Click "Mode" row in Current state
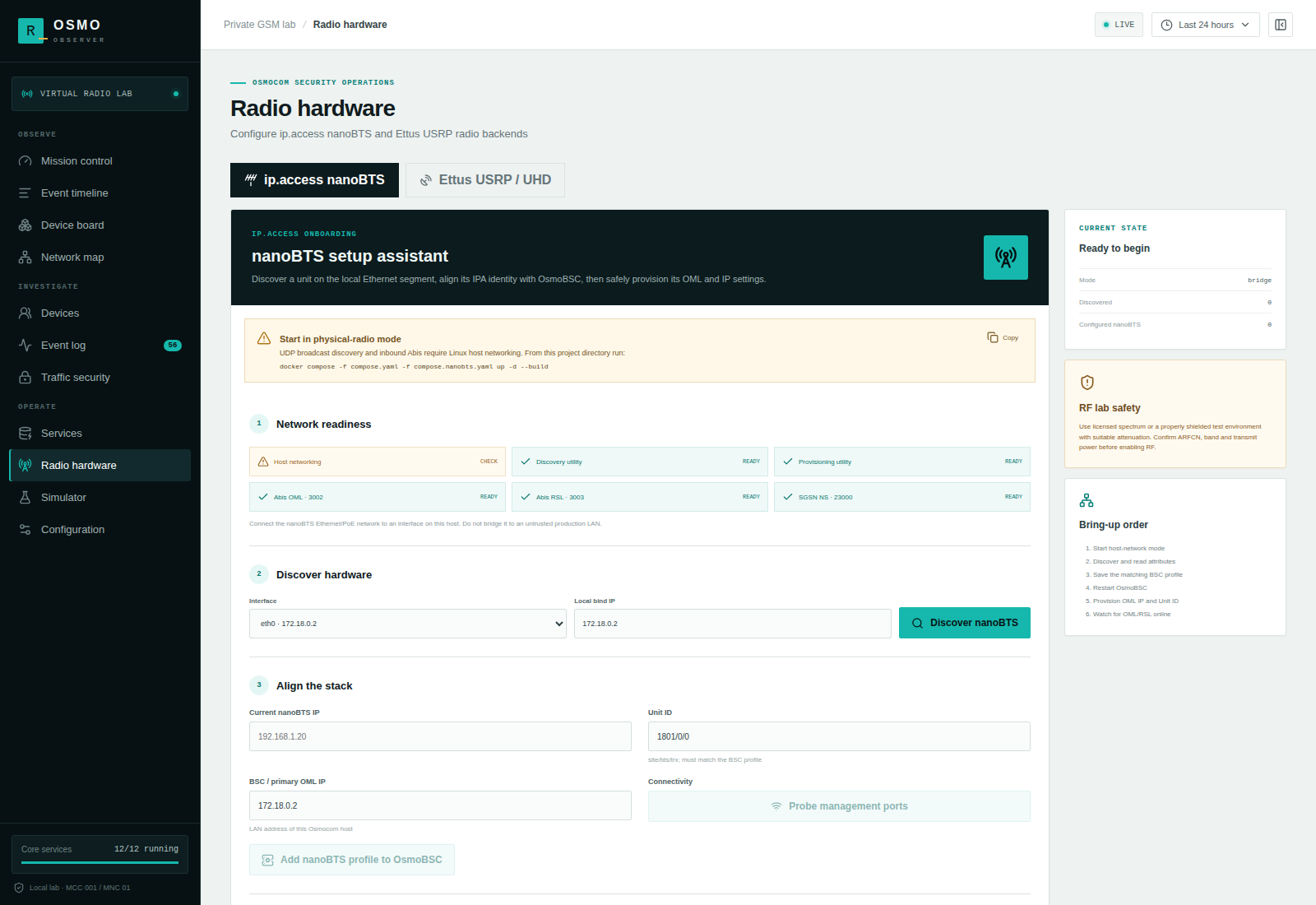 tap(1175, 281)
